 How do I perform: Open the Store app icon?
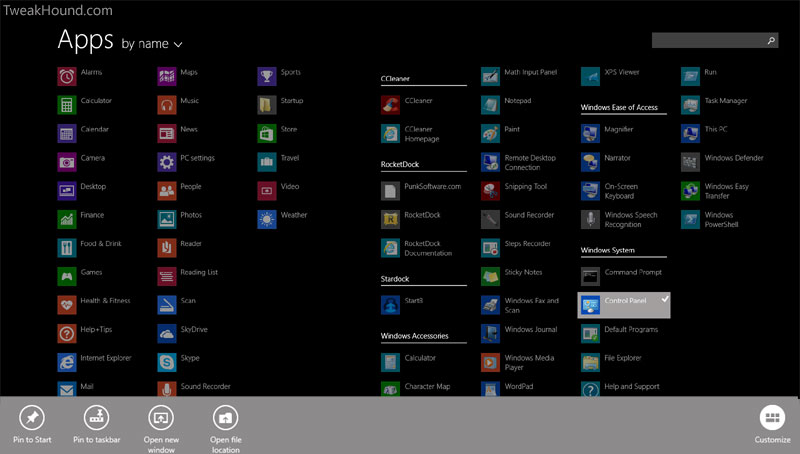[x=267, y=134]
